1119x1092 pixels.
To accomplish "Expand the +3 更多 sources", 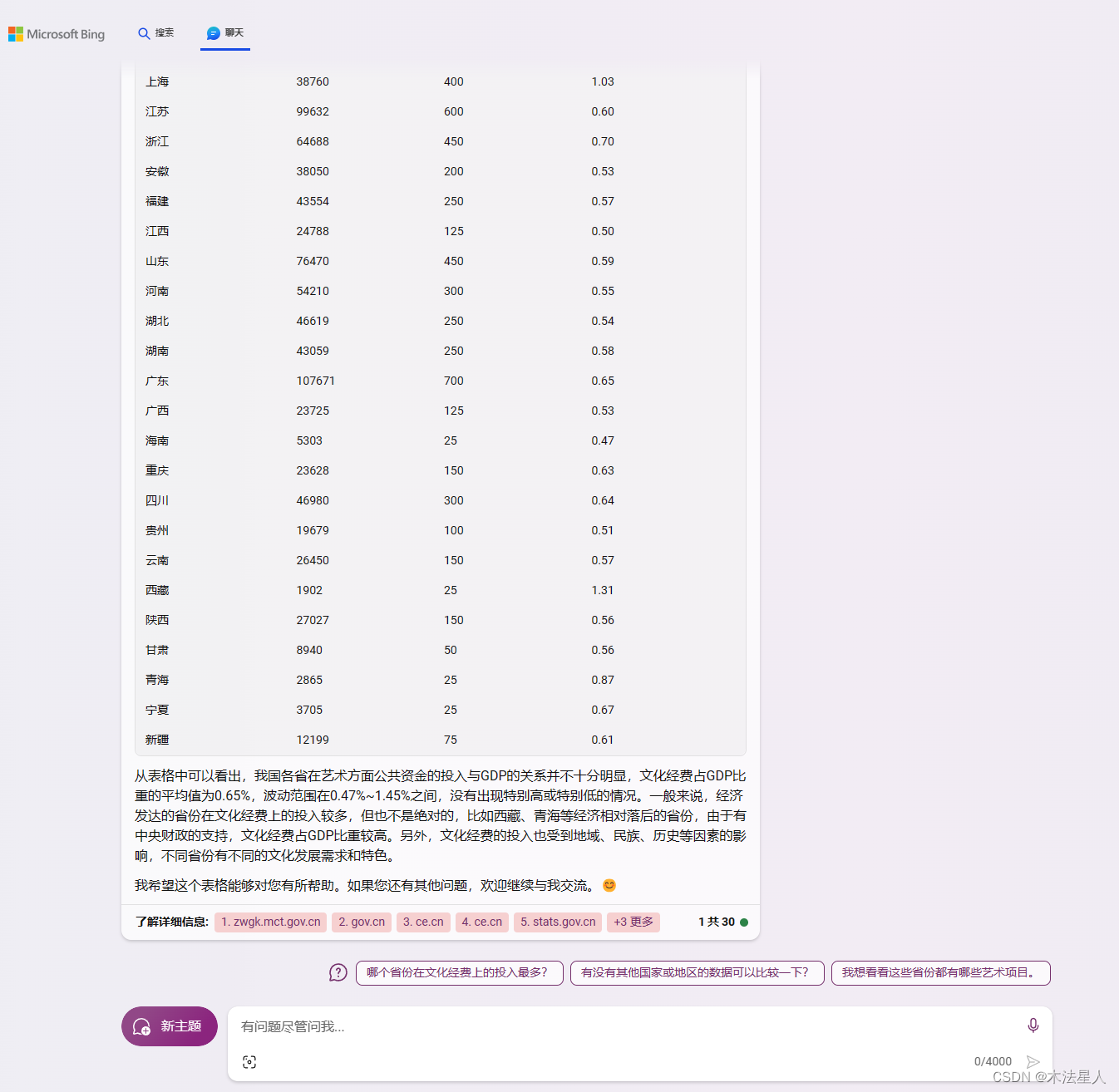I will 633,922.
